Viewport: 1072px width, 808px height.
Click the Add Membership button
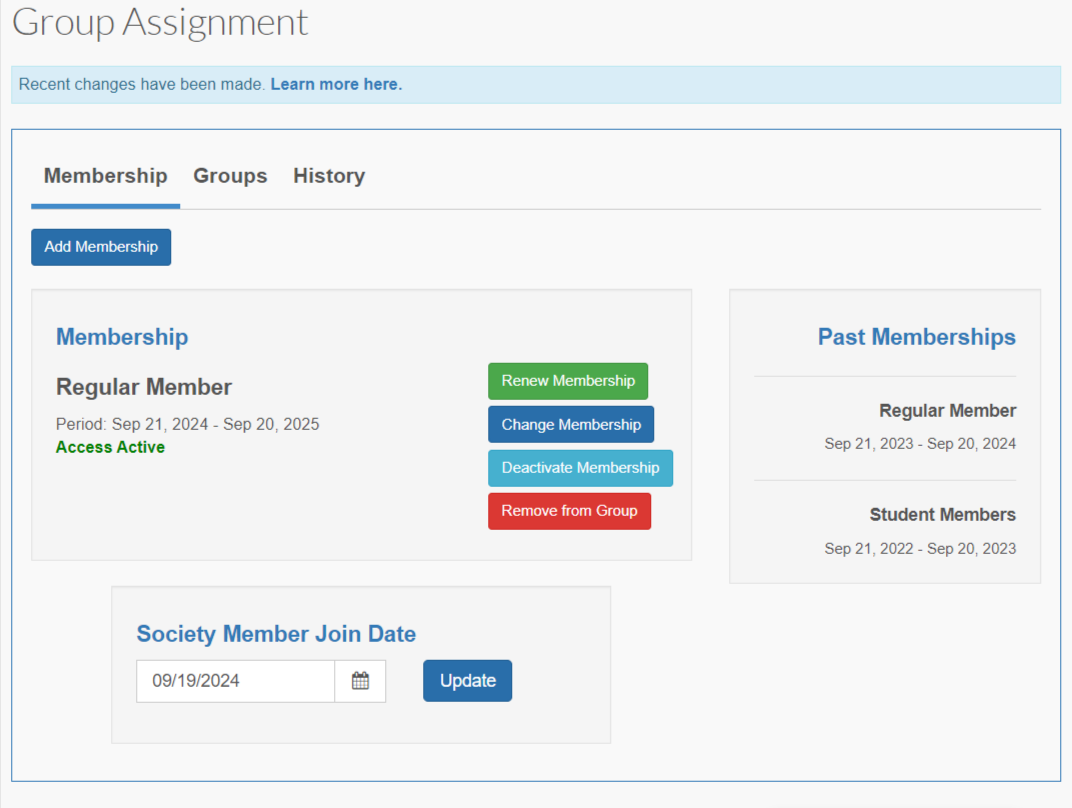pyautogui.click(x=101, y=247)
